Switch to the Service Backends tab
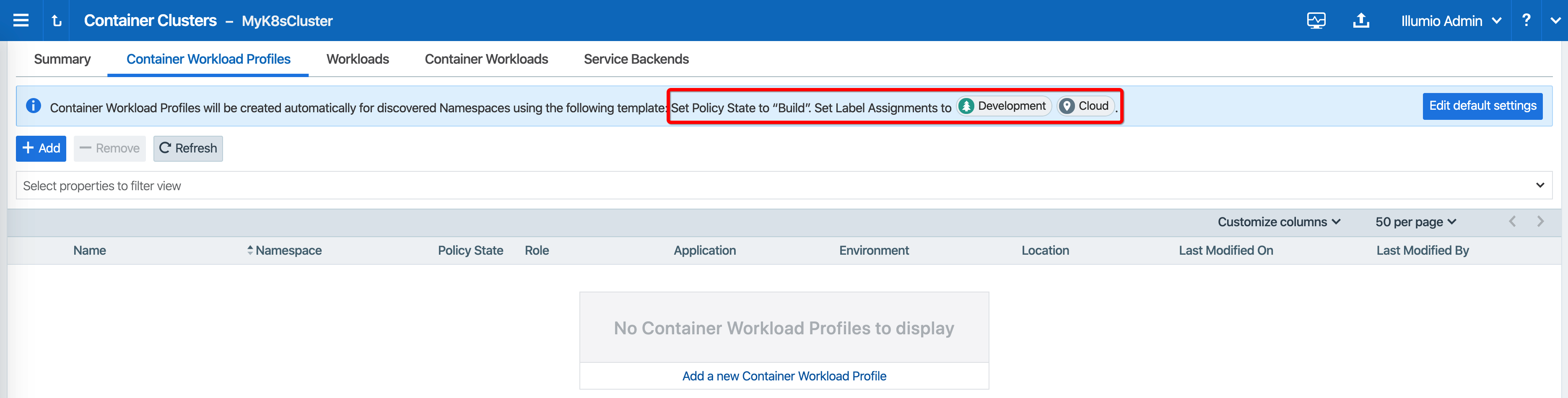This screenshot has height=398, width=1568. pos(636,59)
